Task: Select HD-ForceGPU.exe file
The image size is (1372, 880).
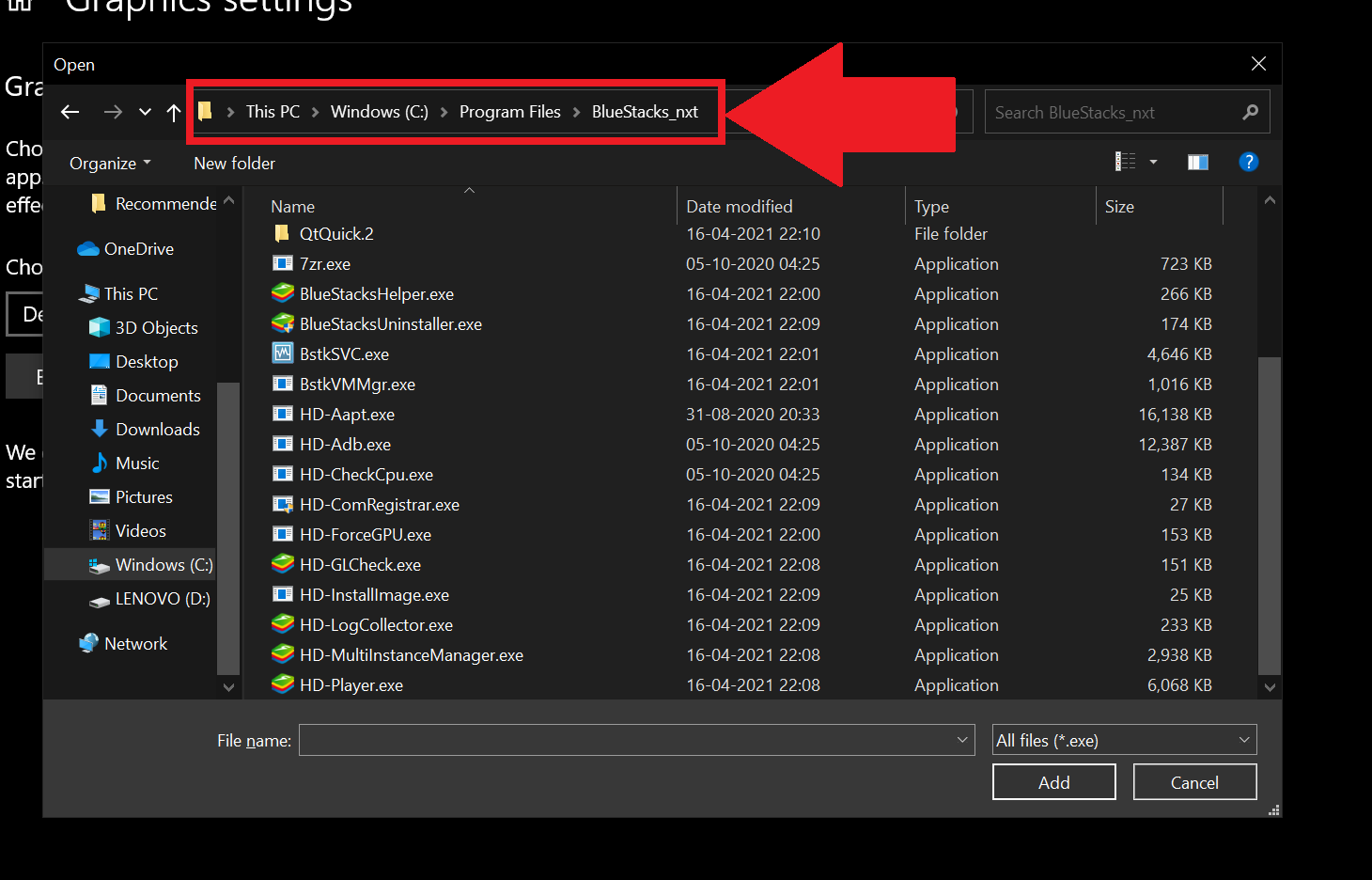Action: [x=366, y=534]
